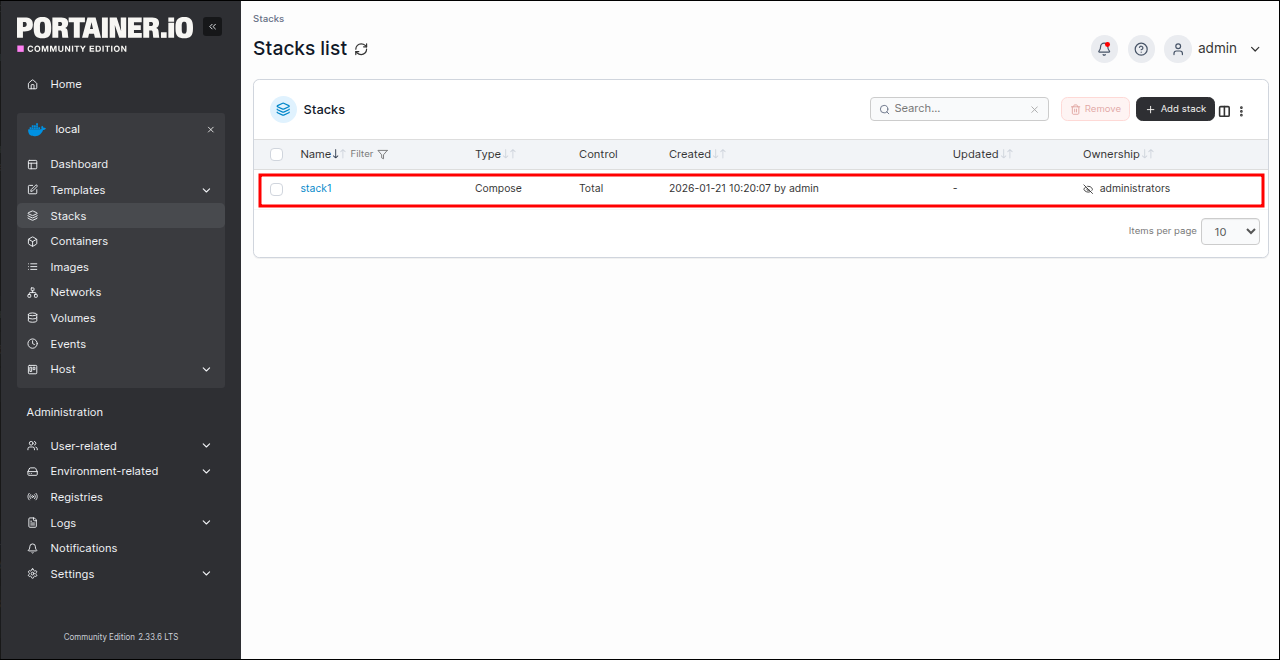The height and width of the screenshot is (660, 1280).
Task: Open the Items per page dropdown
Action: [x=1229, y=231]
